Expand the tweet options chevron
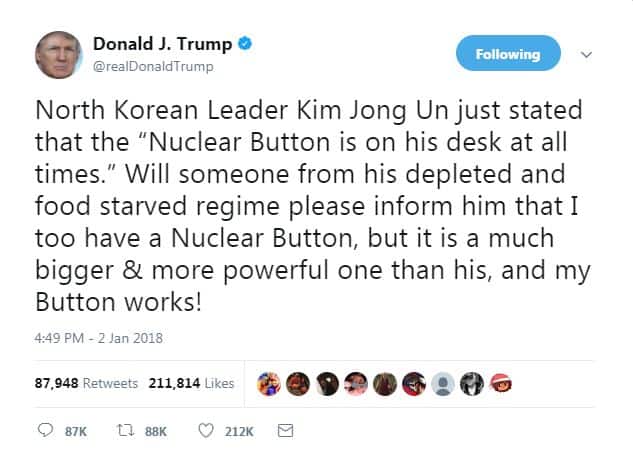633x469 pixels. [586, 54]
